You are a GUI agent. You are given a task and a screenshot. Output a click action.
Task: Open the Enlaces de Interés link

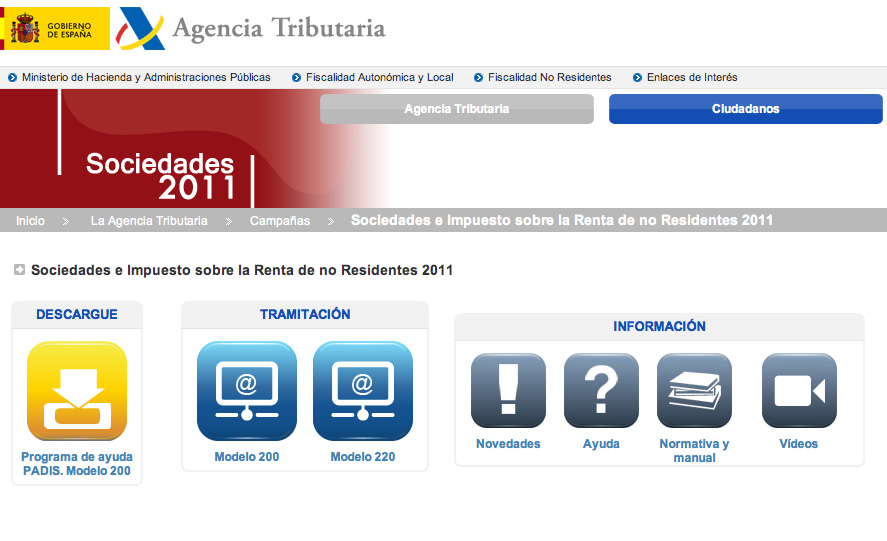692,77
